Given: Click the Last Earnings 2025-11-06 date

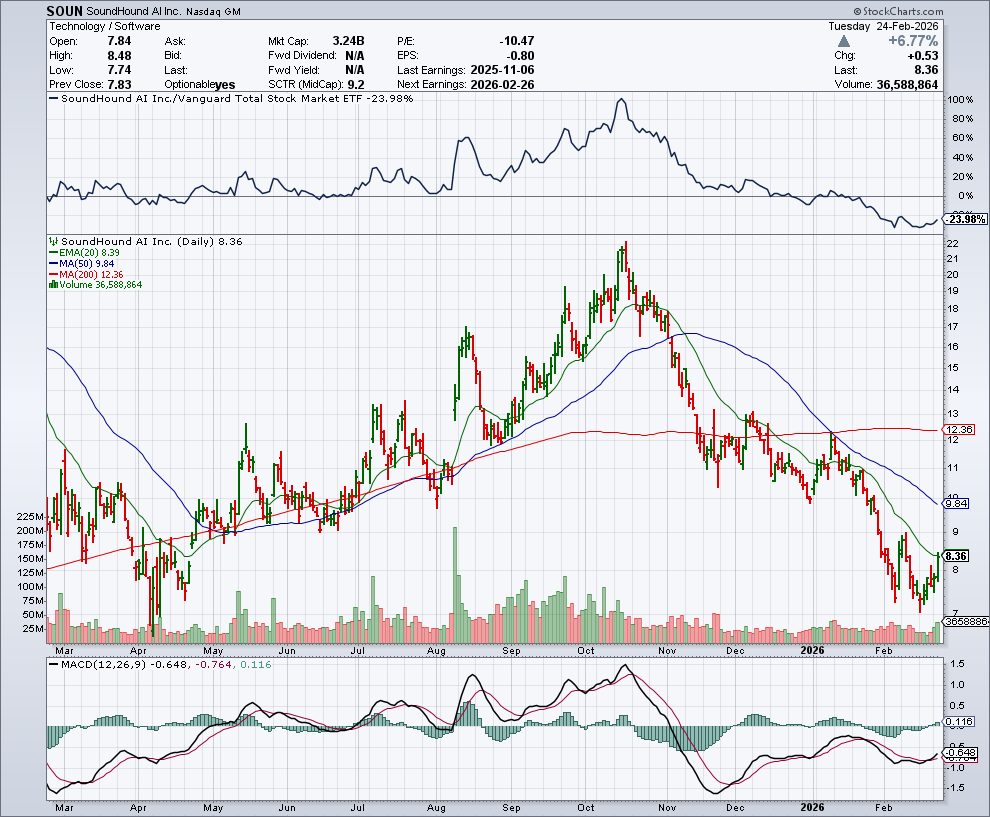Looking at the screenshot, I should point(503,69).
